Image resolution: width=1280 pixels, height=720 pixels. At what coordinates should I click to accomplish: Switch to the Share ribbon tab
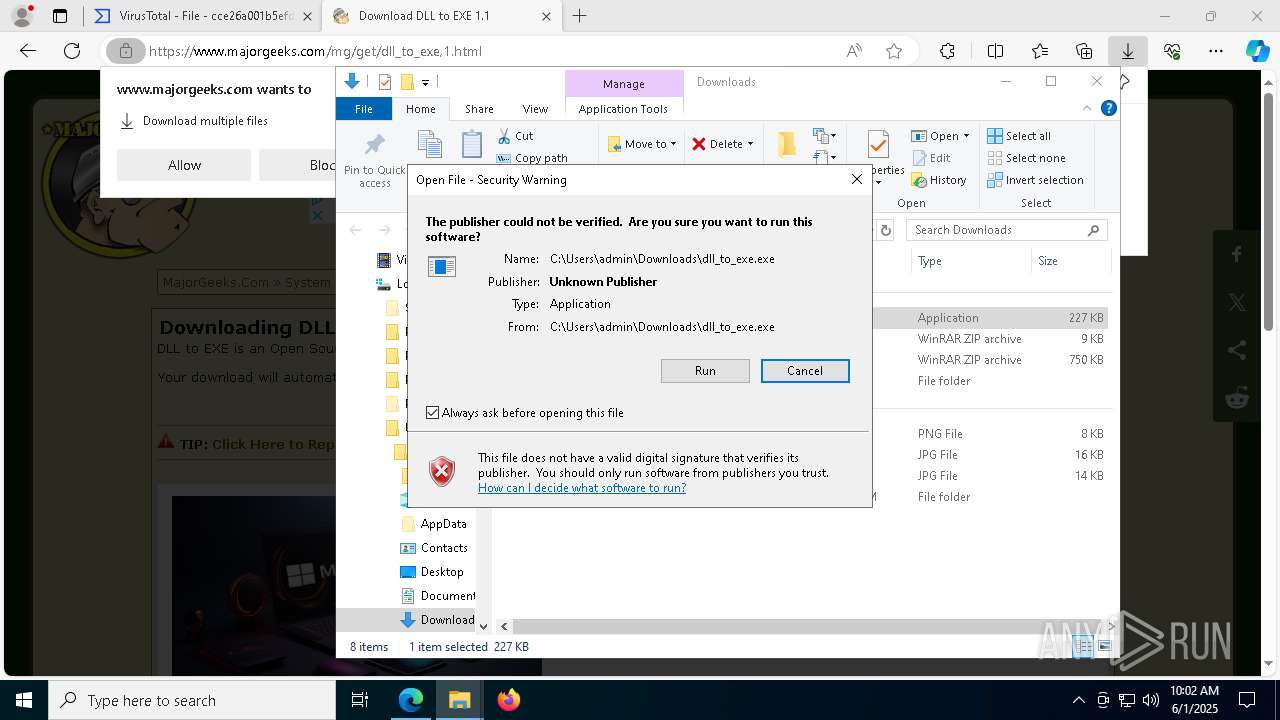point(479,109)
